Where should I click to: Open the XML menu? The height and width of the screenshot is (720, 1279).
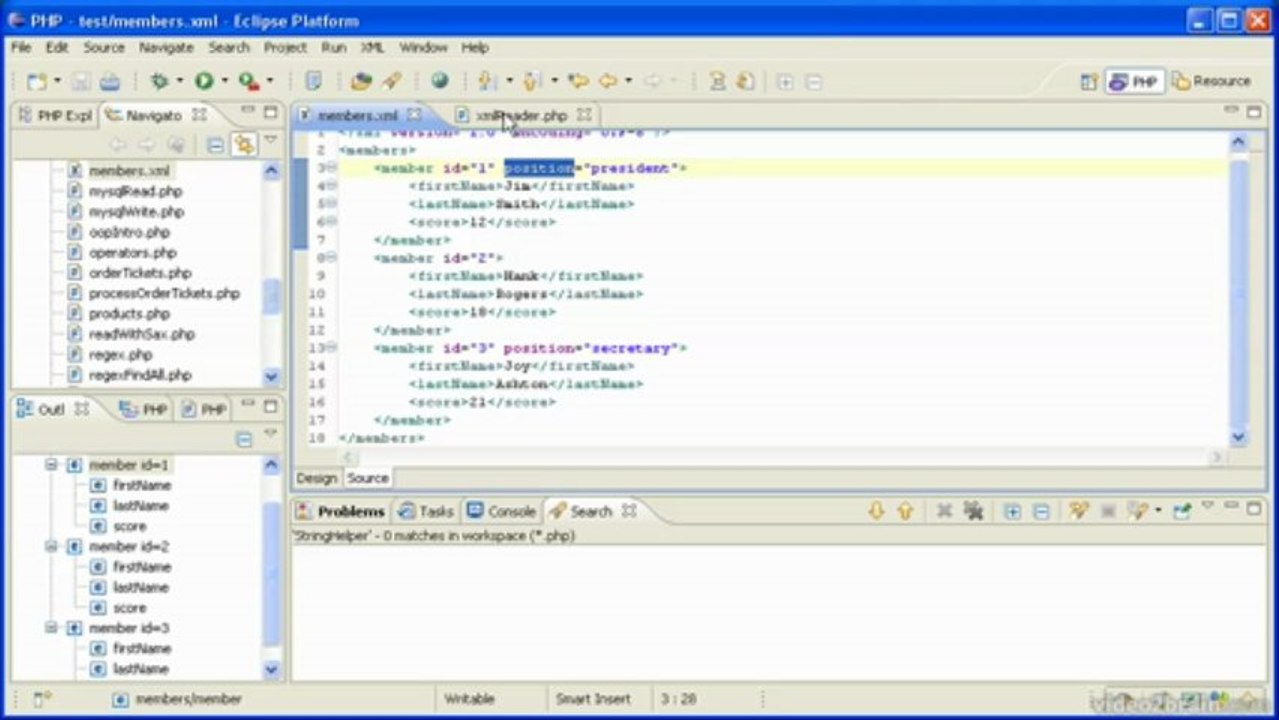[372, 47]
